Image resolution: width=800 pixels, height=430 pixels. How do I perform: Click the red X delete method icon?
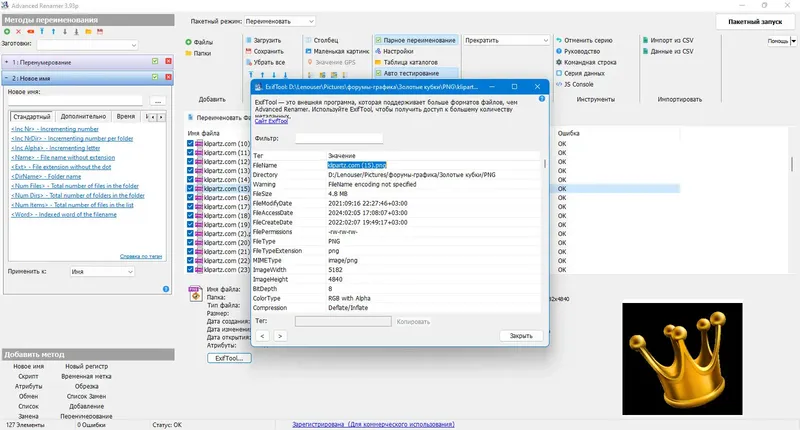tap(18, 32)
